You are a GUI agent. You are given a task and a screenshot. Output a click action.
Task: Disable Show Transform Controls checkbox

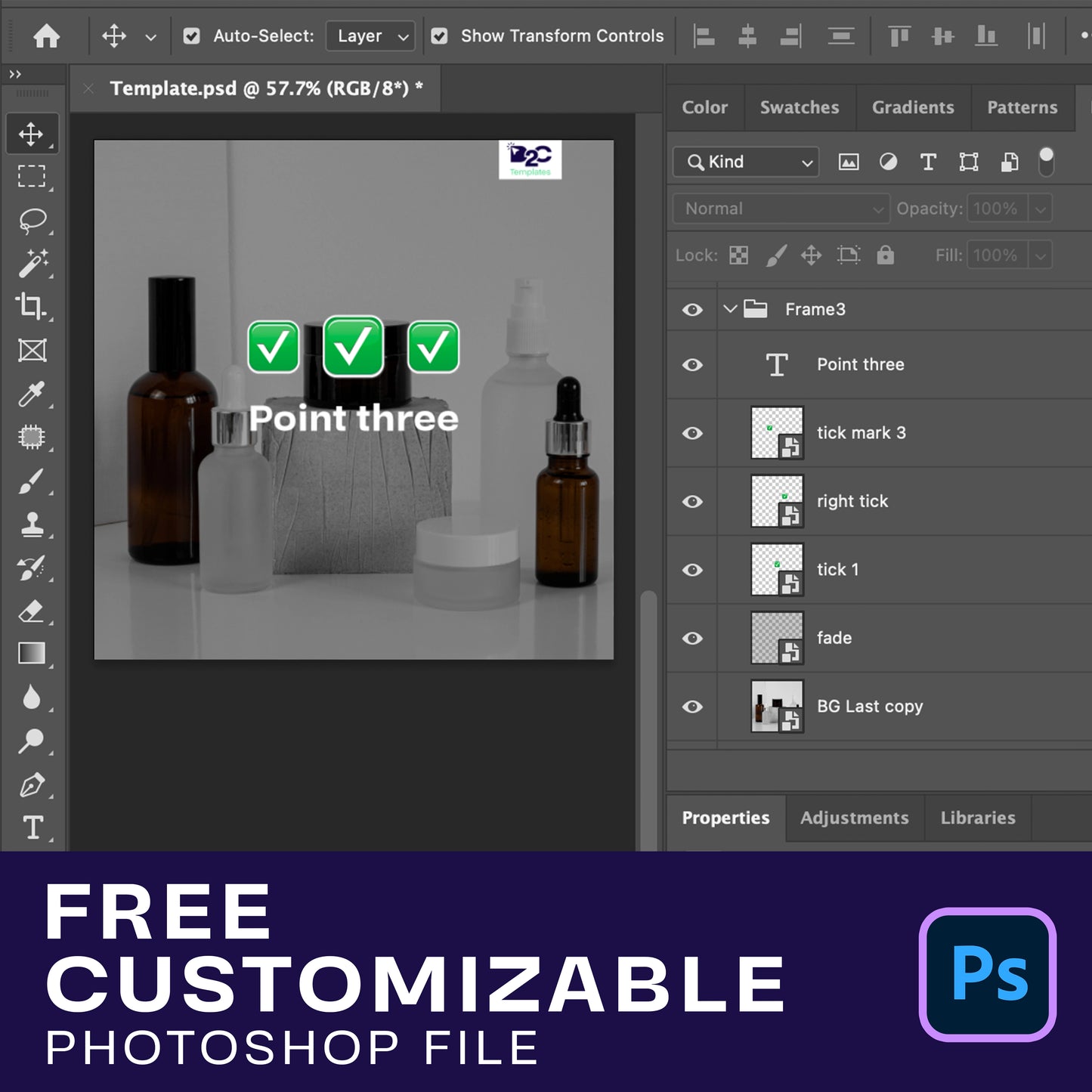tap(439, 36)
